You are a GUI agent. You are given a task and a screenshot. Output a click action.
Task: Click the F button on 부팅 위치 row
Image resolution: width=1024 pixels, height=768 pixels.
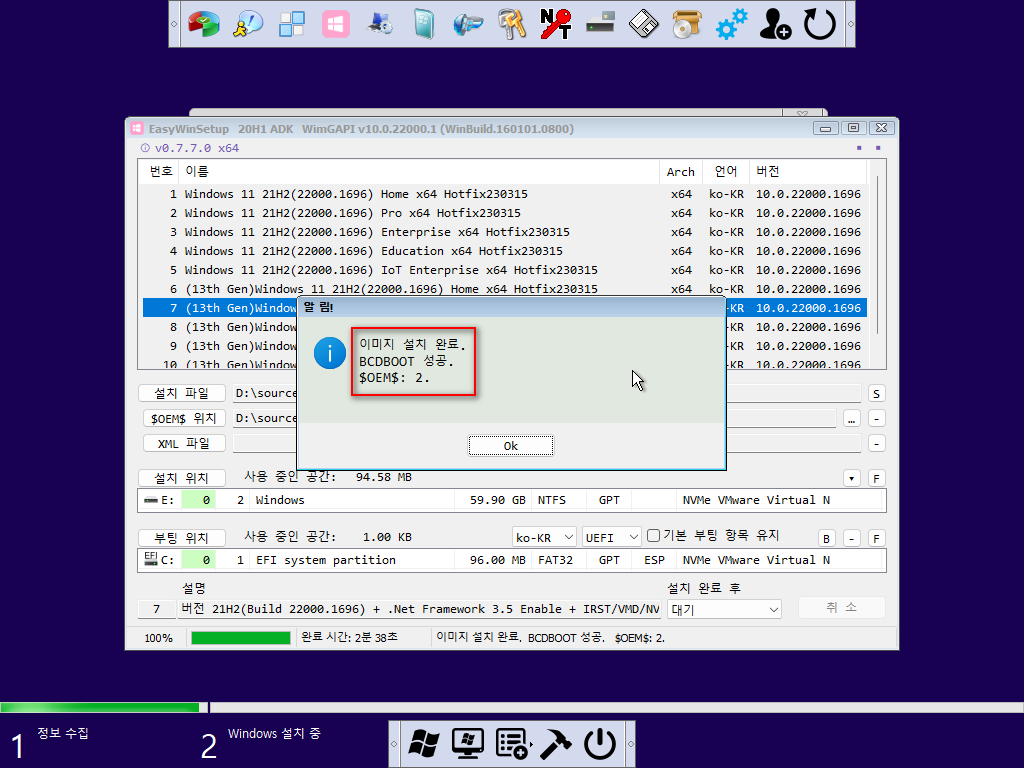tap(876, 539)
